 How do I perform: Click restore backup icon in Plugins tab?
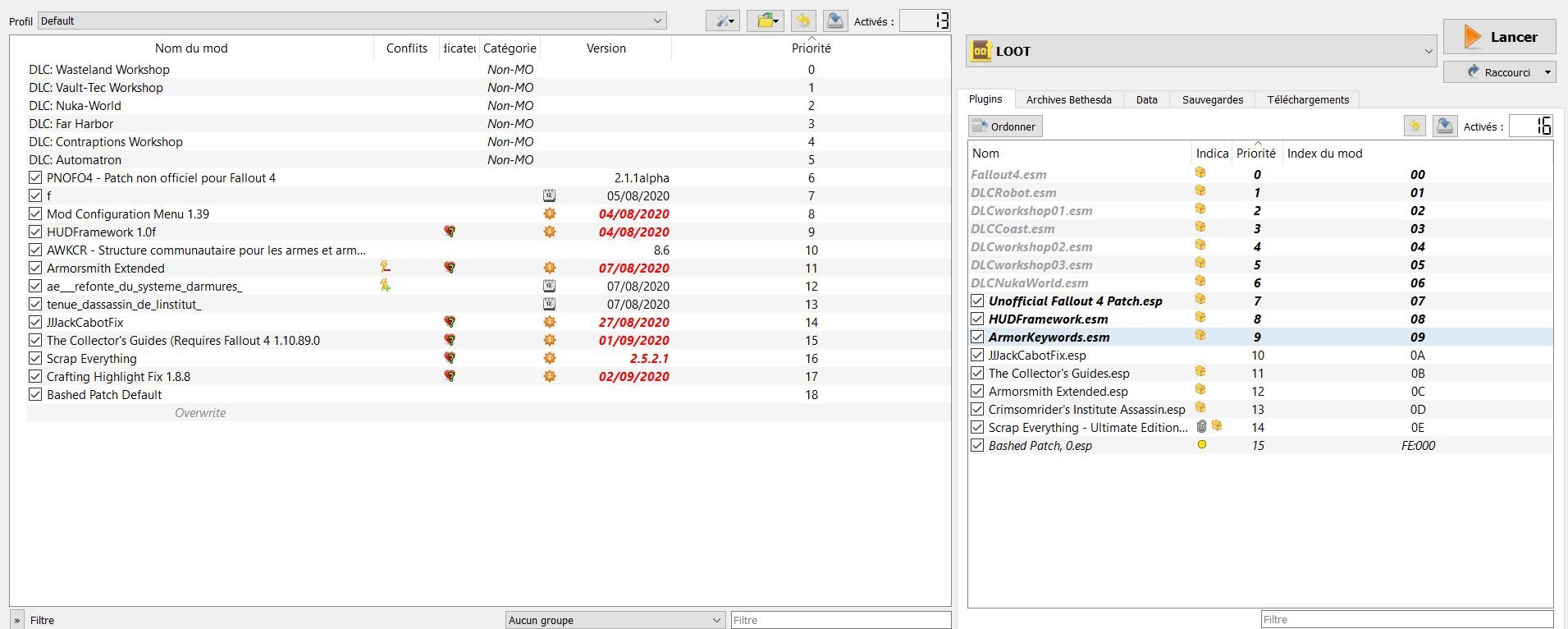(x=1415, y=126)
